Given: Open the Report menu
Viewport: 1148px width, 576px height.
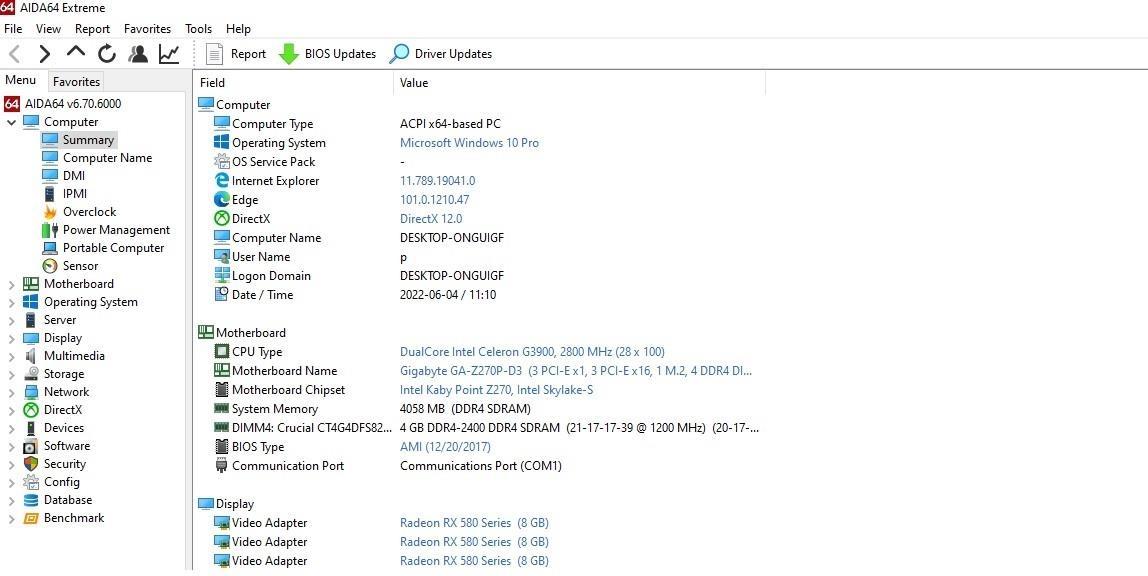Looking at the screenshot, I should click(x=92, y=29).
